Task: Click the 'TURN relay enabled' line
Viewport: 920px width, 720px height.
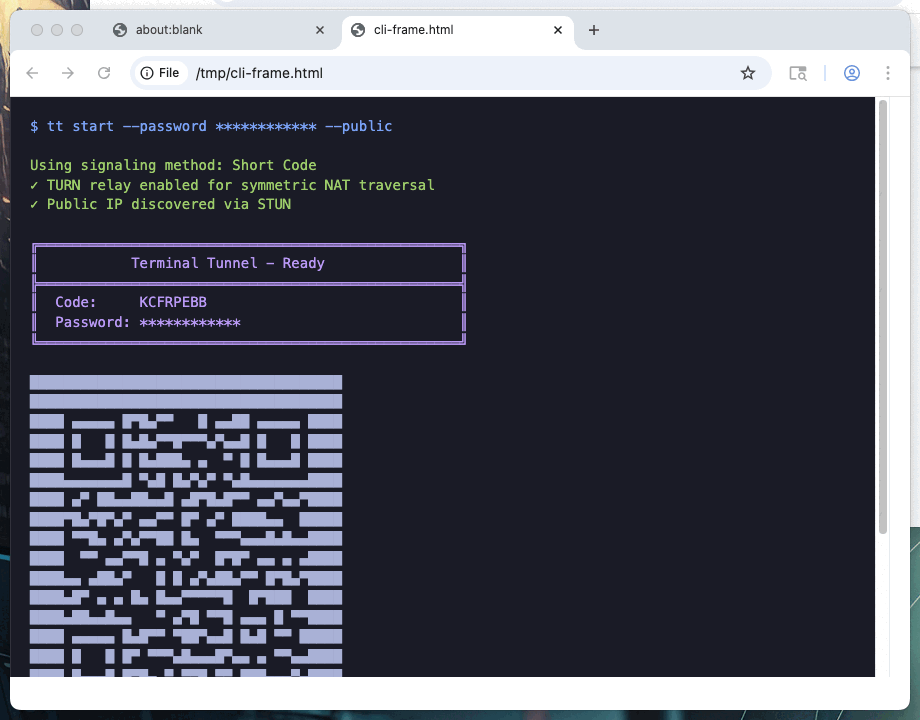Action: (x=232, y=185)
